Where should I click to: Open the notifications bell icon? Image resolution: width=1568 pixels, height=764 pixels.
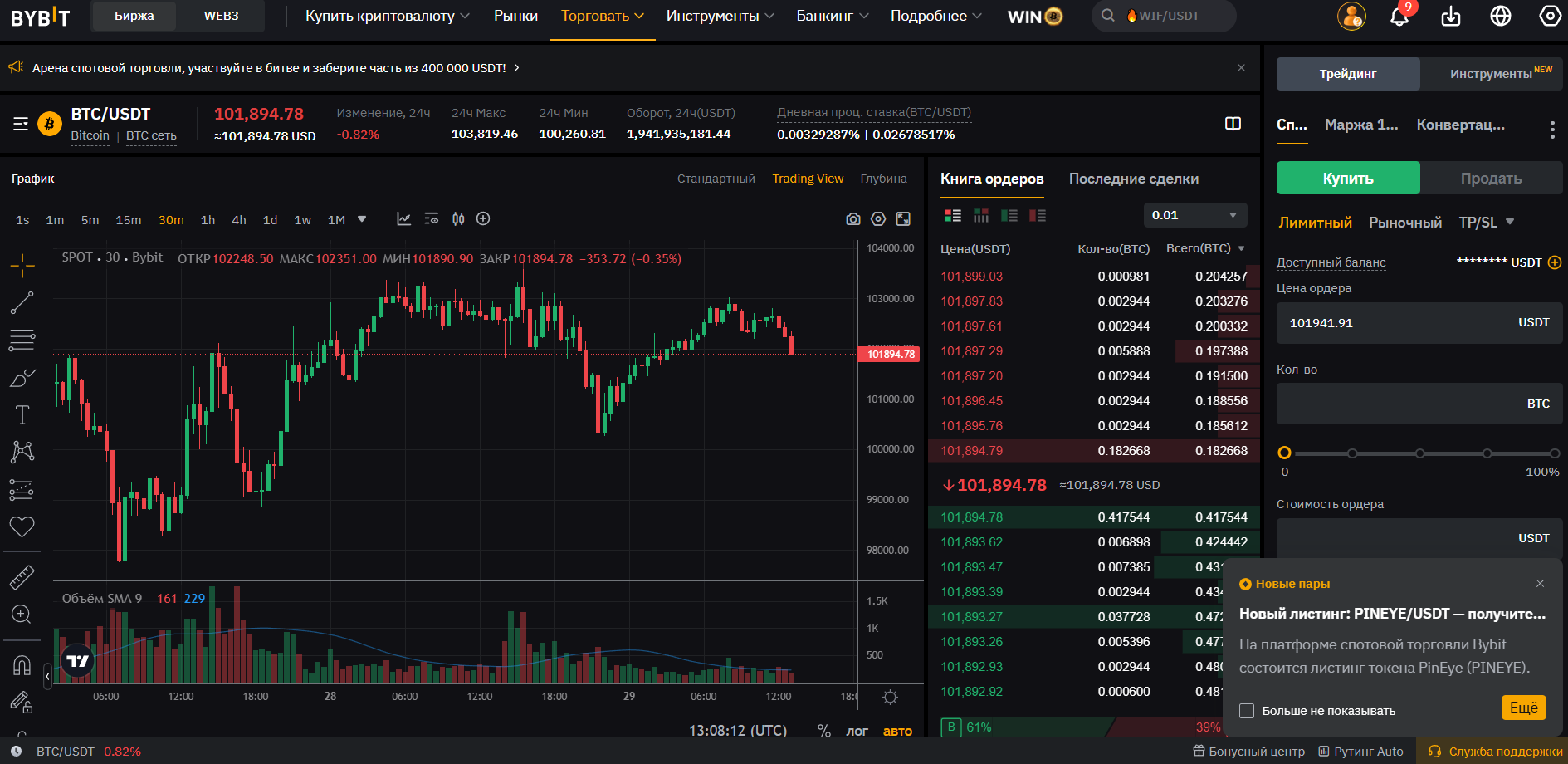point(1399,16)
